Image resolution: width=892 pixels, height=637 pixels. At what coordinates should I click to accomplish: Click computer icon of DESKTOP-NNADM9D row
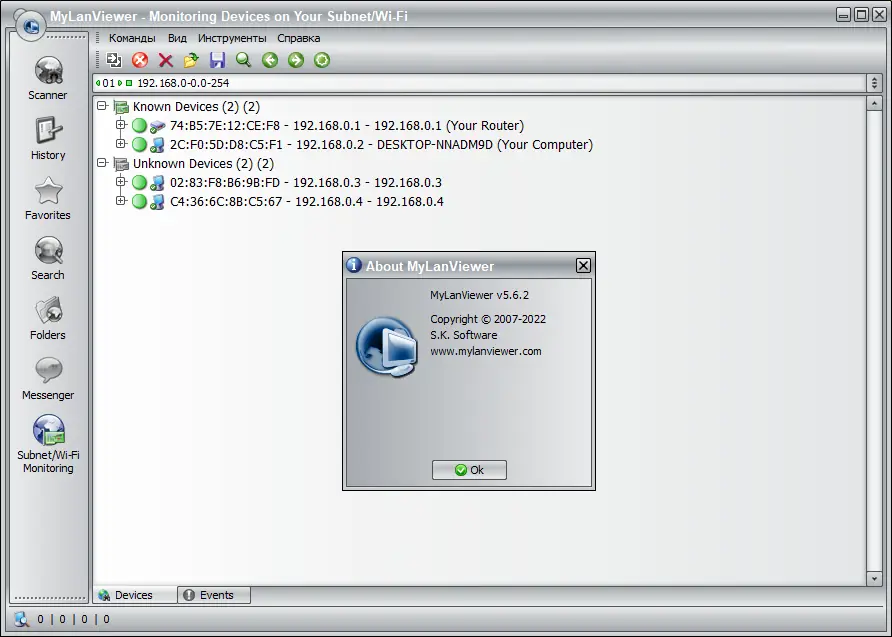[x=158, y=145]
